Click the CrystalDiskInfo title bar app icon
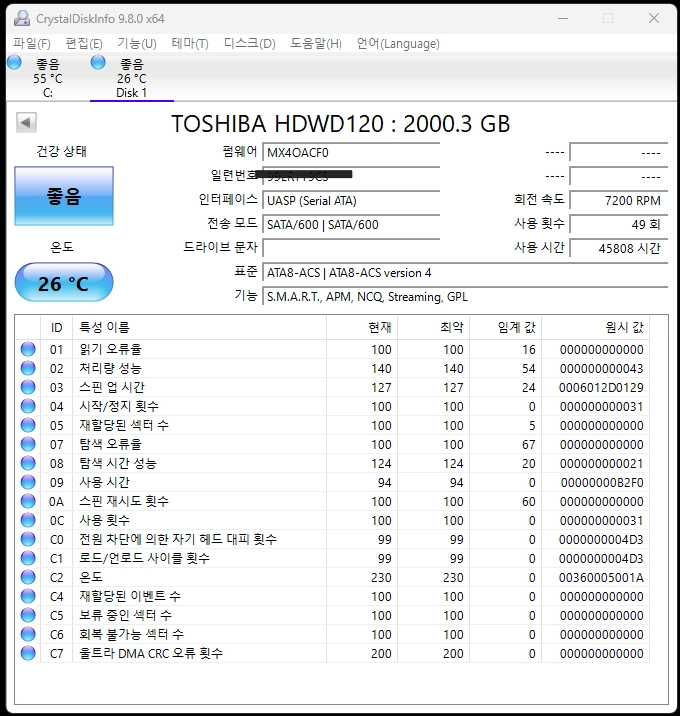The image size is (680, 716). pyautogui.click(x=22, y=18)
